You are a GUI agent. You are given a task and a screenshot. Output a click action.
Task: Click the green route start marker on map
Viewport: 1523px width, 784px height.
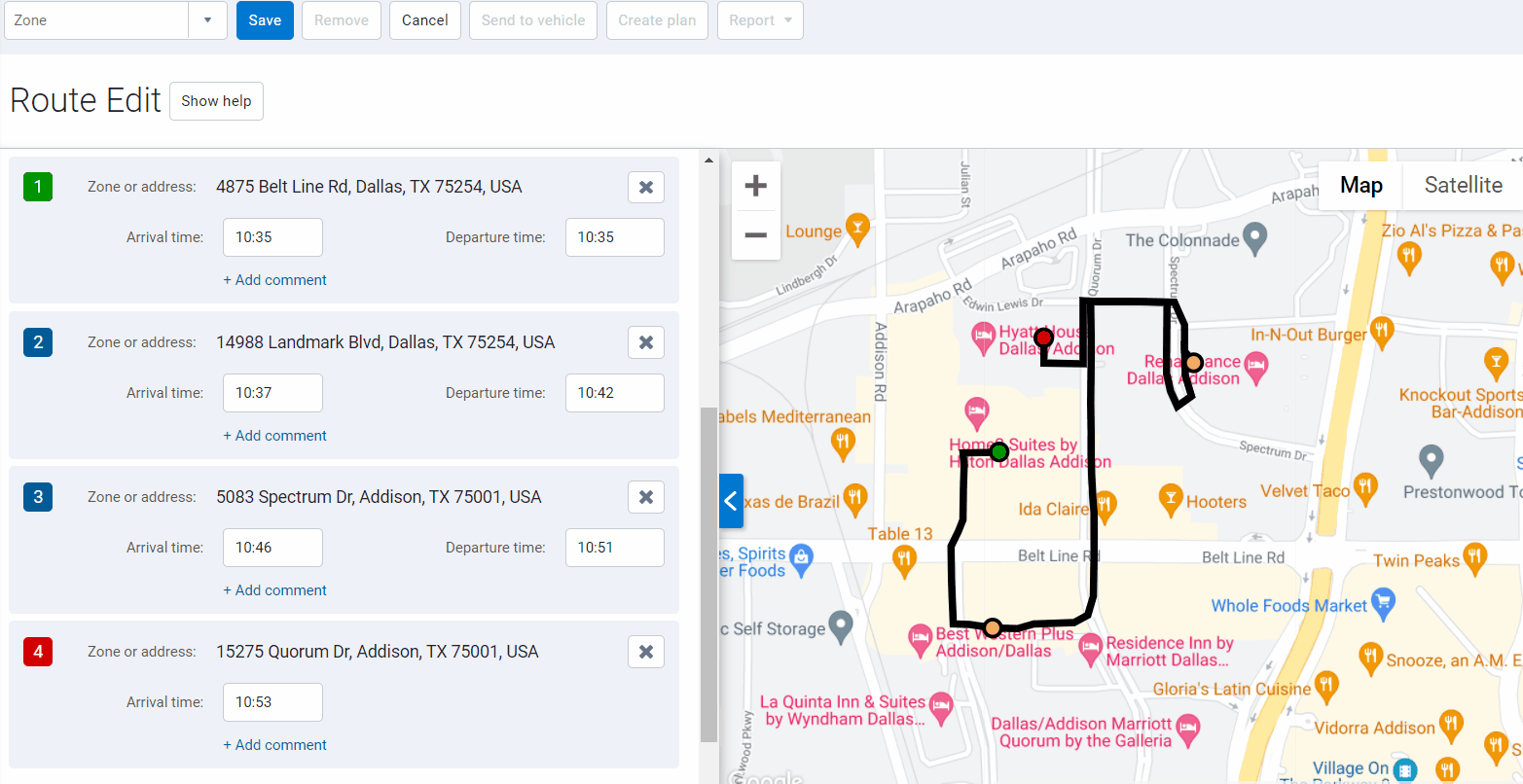point(998,451)
